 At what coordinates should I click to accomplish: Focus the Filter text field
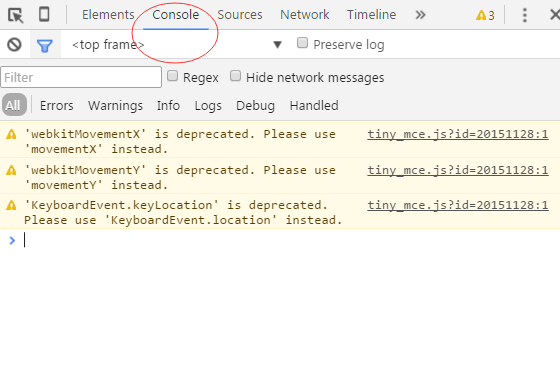[81, 77]
